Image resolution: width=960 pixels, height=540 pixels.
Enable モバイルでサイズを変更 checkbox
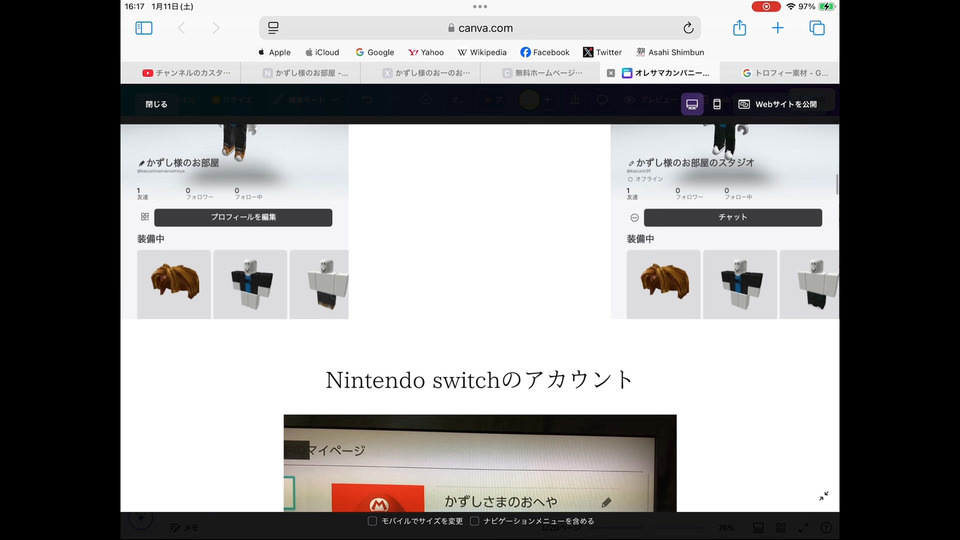pyautogui.click(x=372, y=521)
